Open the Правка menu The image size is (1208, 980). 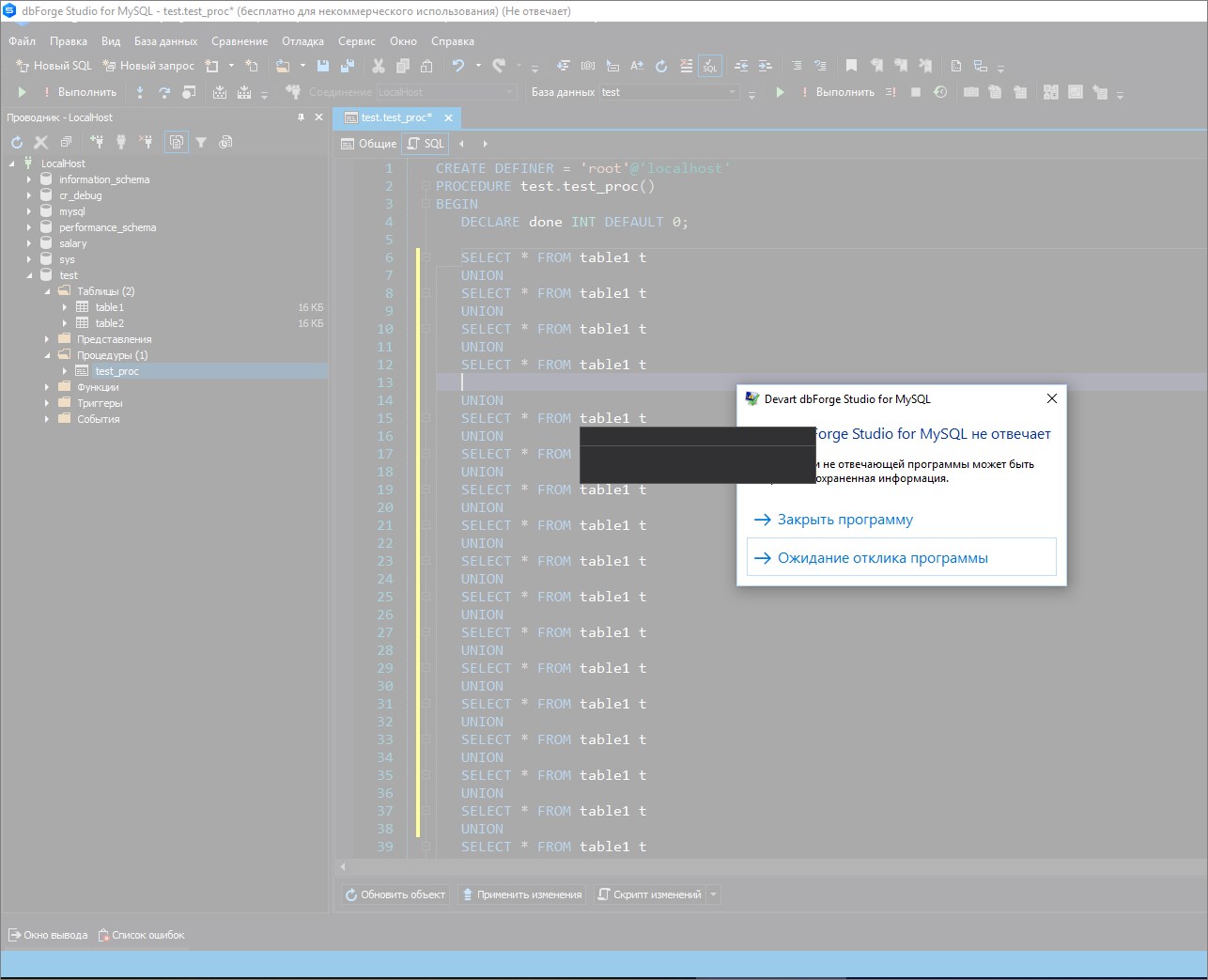coord(69,41)
